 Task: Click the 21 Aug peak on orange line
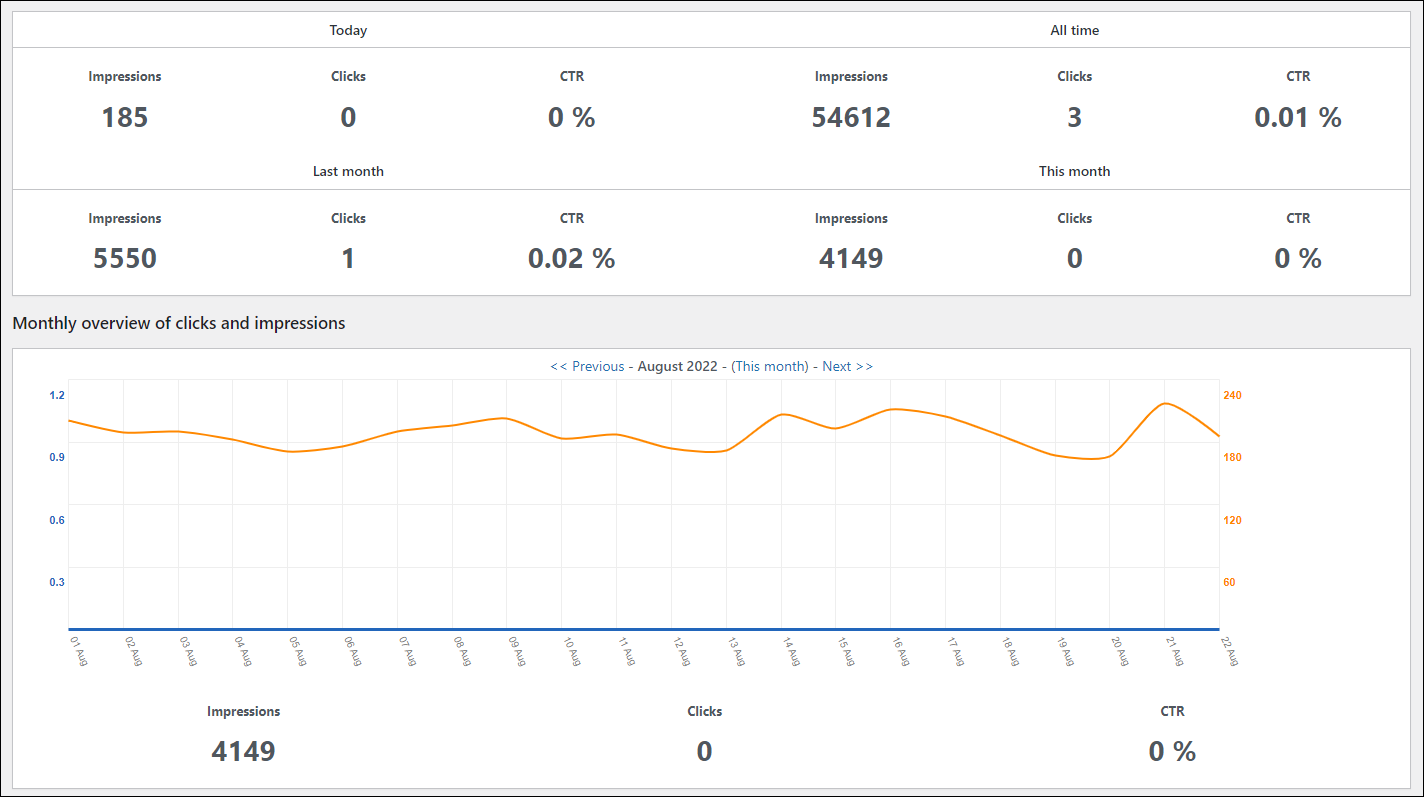(x=1165, y=403)
